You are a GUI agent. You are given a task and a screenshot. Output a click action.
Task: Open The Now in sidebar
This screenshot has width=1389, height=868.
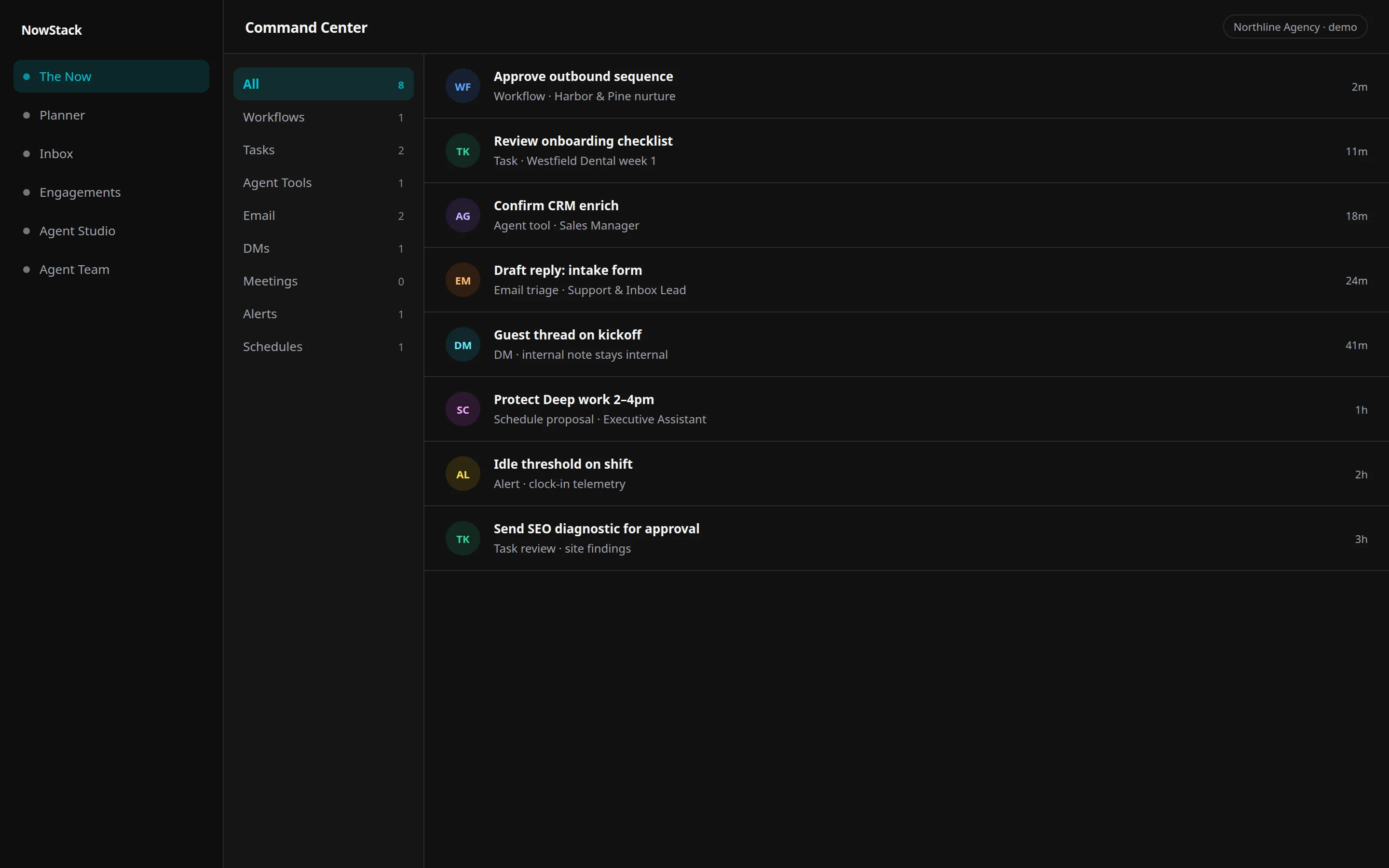(x=111, y=76)
